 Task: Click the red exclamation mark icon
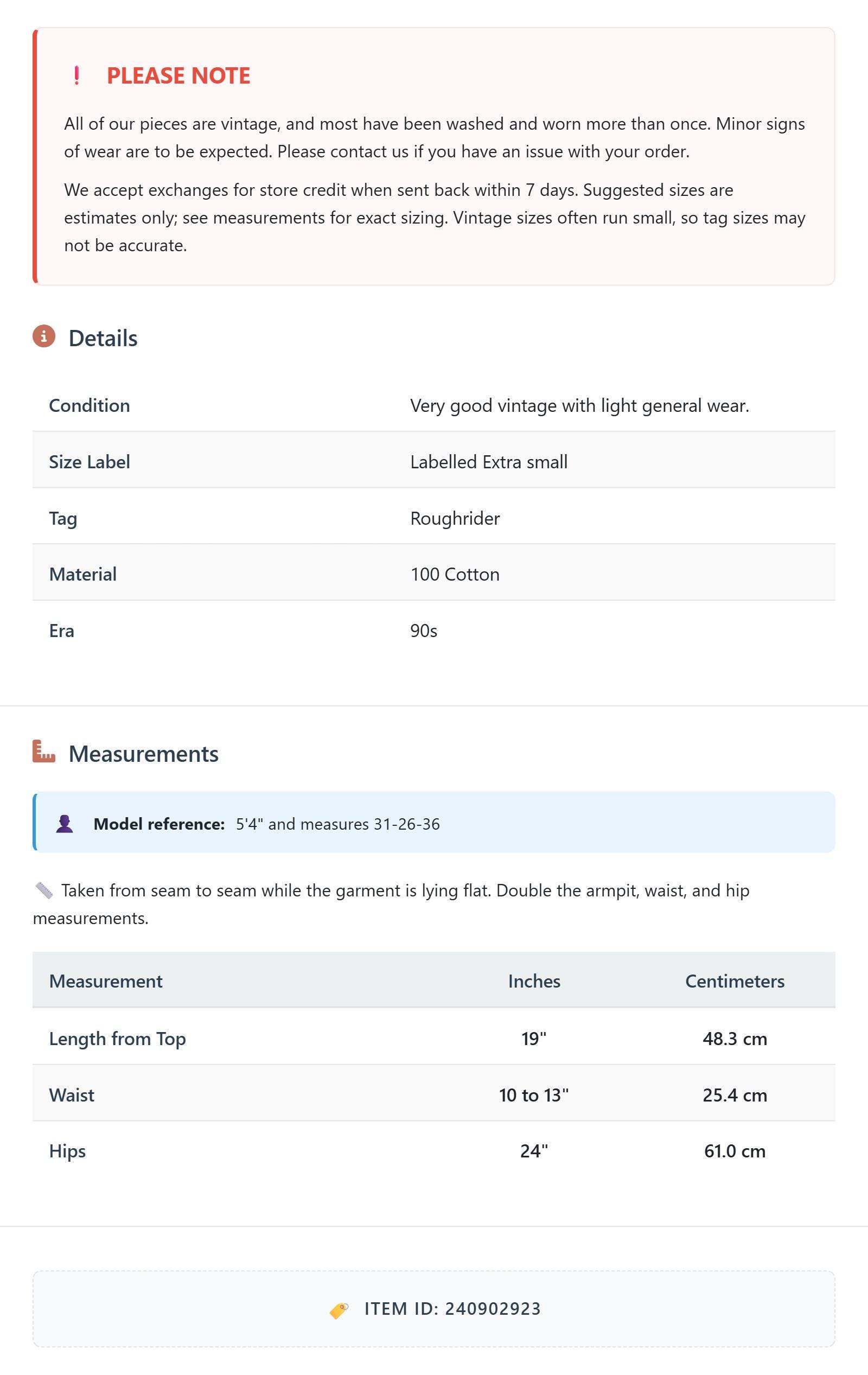tap(76, 75)
